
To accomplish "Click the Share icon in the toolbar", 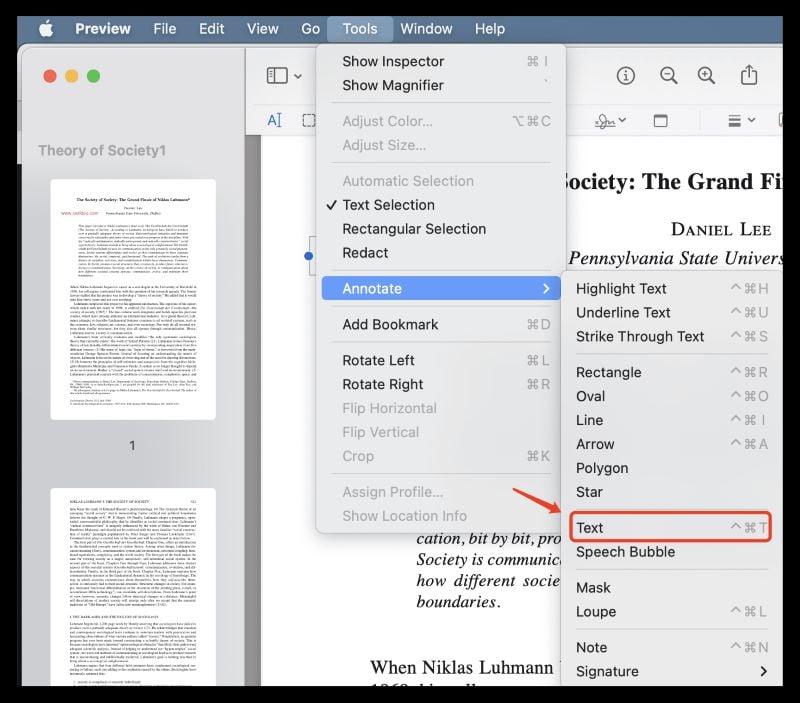I will coord(749,75).
